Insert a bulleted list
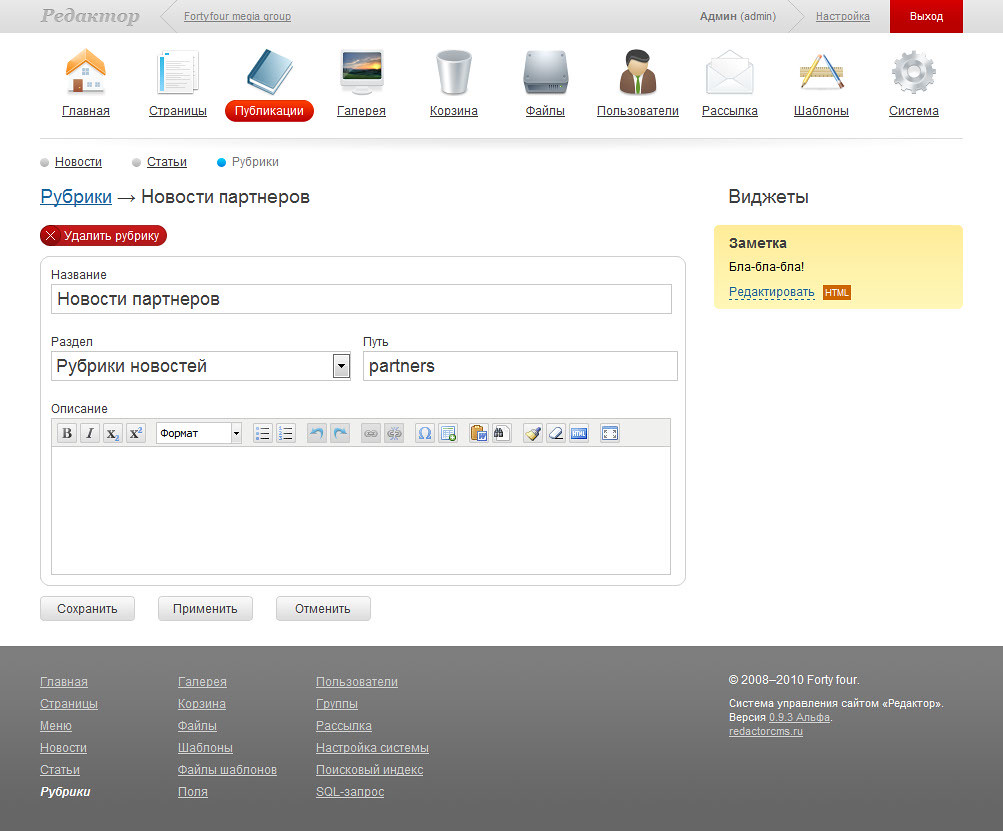This screenshot has width=1003, height=831. (x=263, y=433)
